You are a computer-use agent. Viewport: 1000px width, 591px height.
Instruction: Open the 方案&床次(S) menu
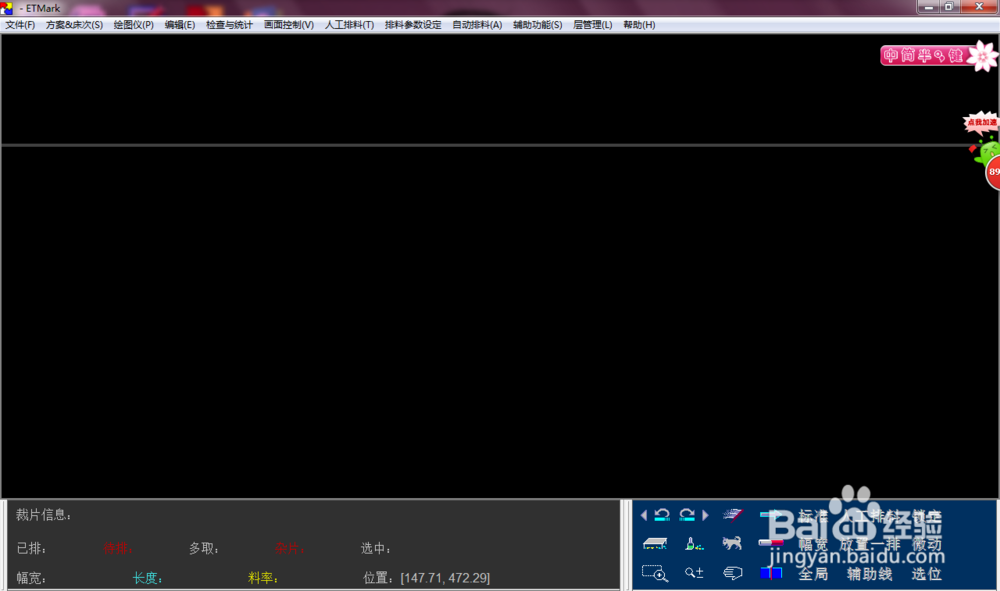[x=74, y=25]
